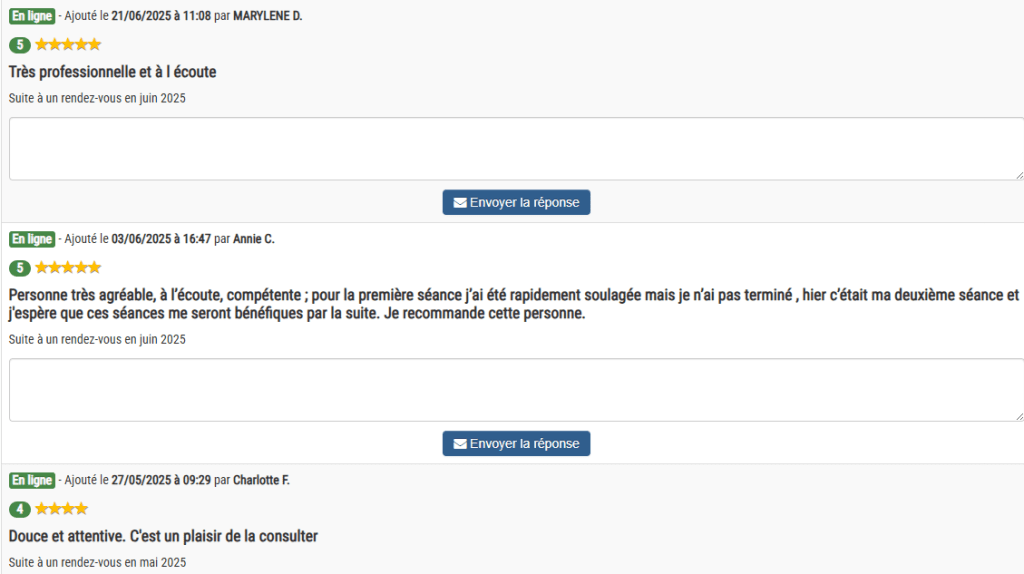The image size is (1024, 574).
Task: Click the green rating badge 5 on Annie's review
Action: click(20, 268)
